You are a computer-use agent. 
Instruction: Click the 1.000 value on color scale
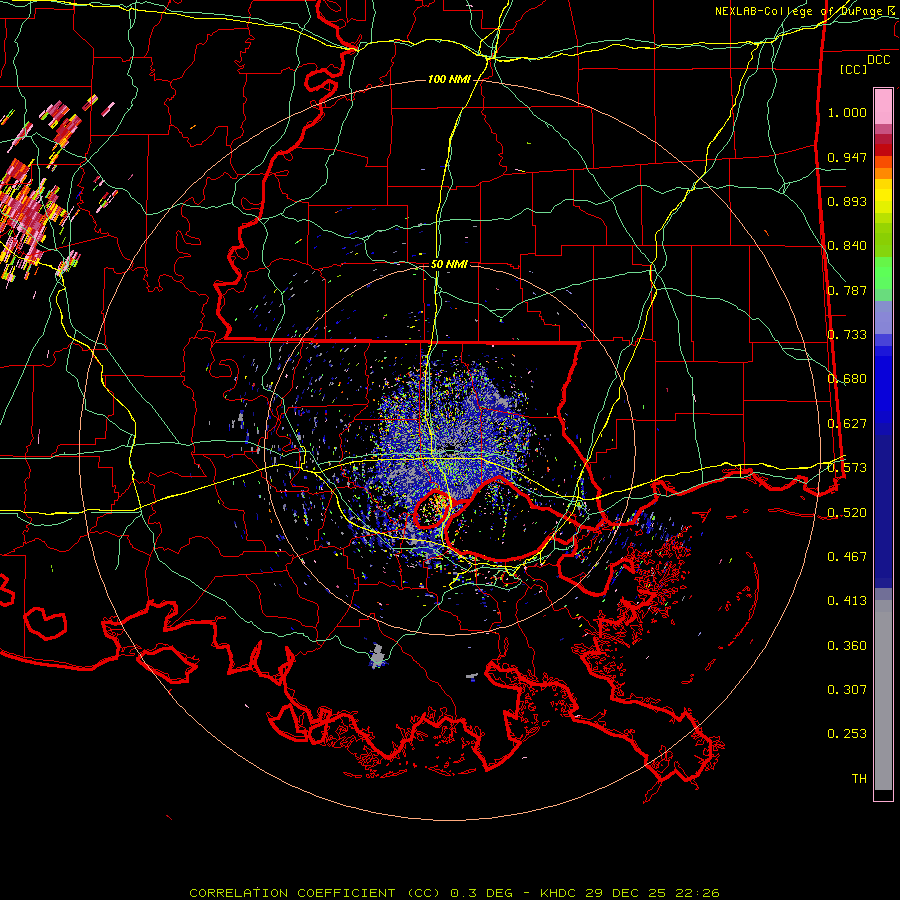(x=847, y=112)
